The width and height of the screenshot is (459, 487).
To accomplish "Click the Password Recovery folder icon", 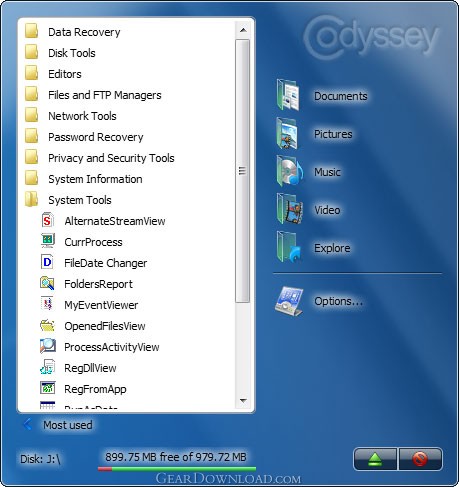I will coord(32,136).
